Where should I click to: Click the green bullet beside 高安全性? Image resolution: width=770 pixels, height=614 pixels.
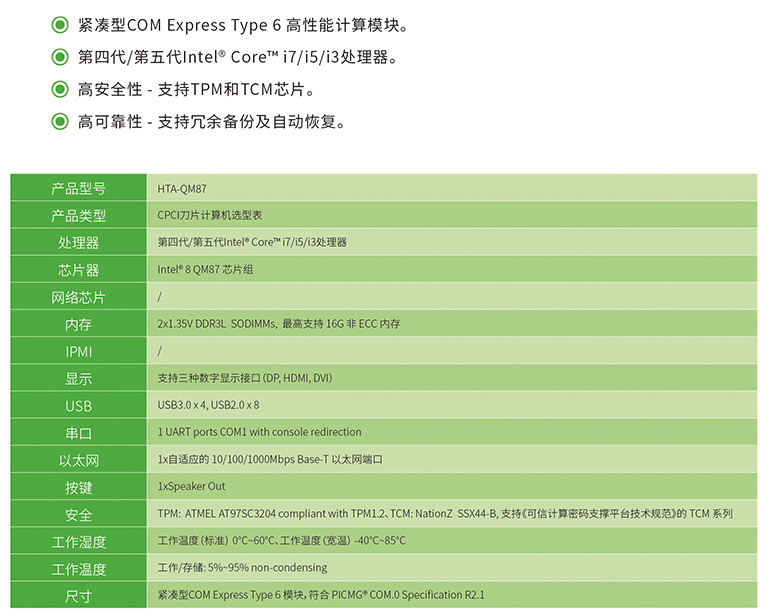[60, 89]
